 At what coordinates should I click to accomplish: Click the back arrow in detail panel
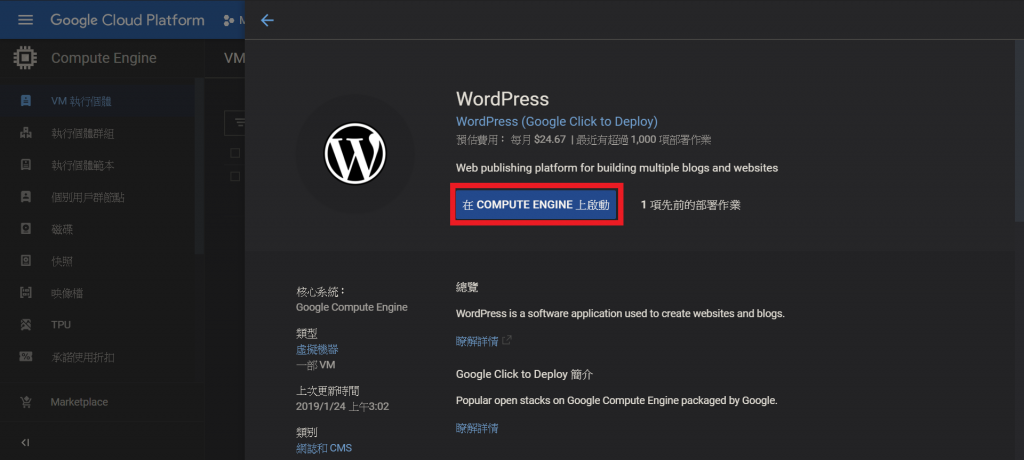click(267, 20)
